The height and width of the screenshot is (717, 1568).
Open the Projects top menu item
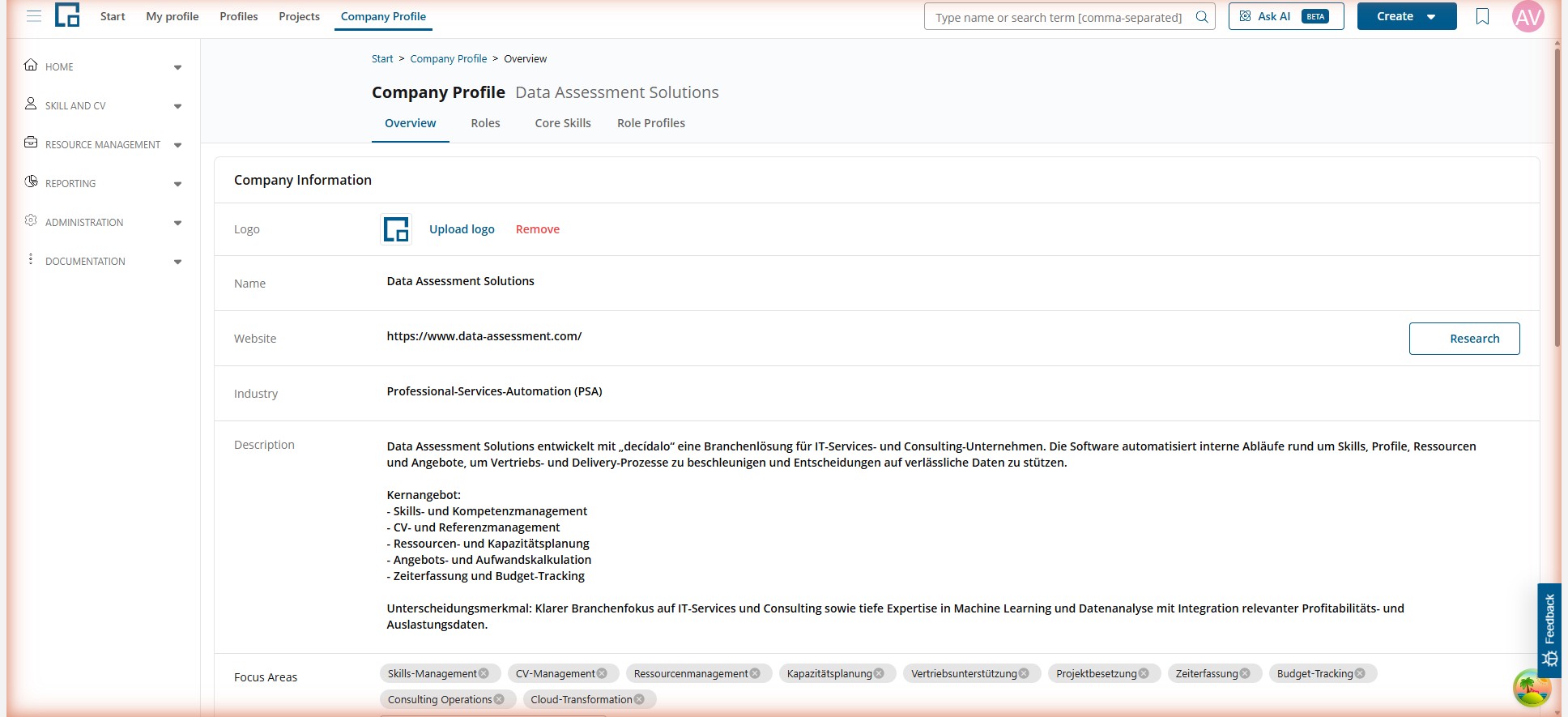coord(299,16)
